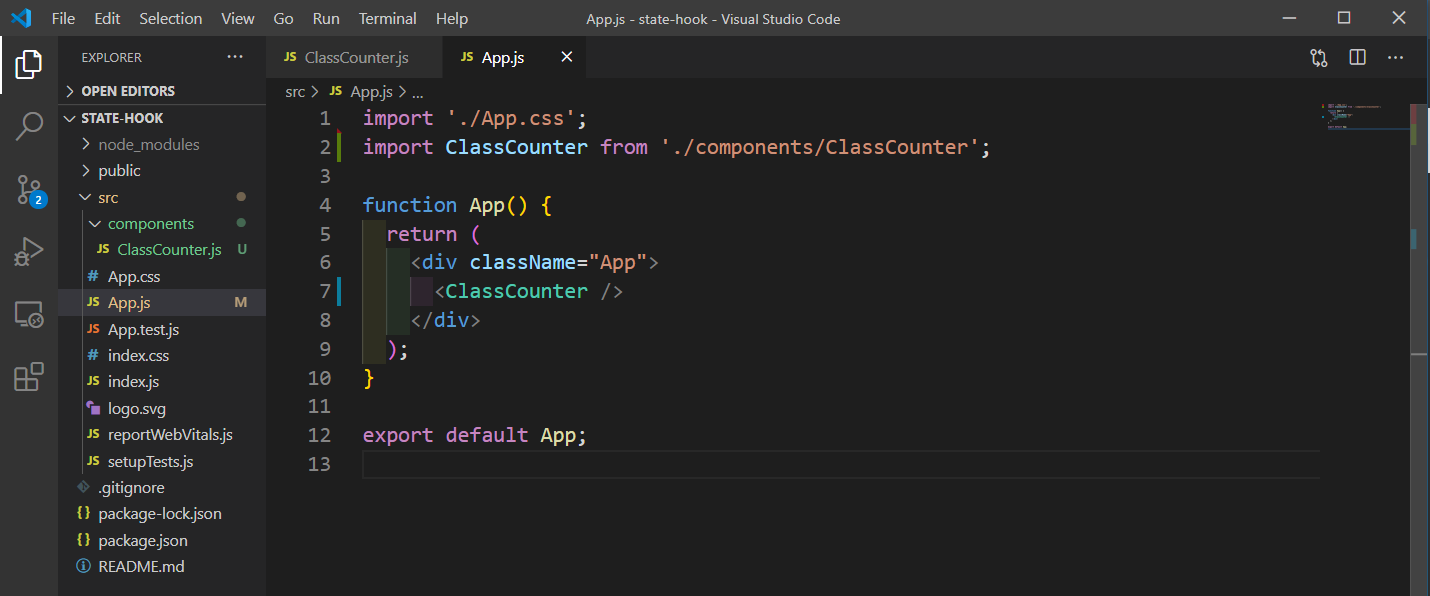1430x596 pixels.
Task: Click the JS icon beside index.js
Action: click(93, 381)
